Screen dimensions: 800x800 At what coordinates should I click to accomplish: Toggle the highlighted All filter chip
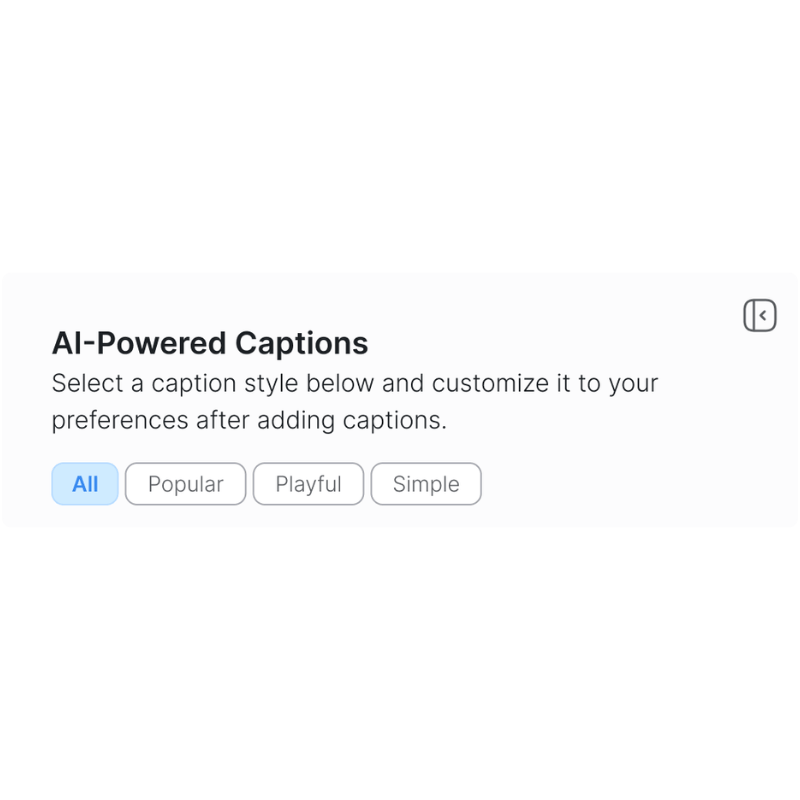coord(85,484)
